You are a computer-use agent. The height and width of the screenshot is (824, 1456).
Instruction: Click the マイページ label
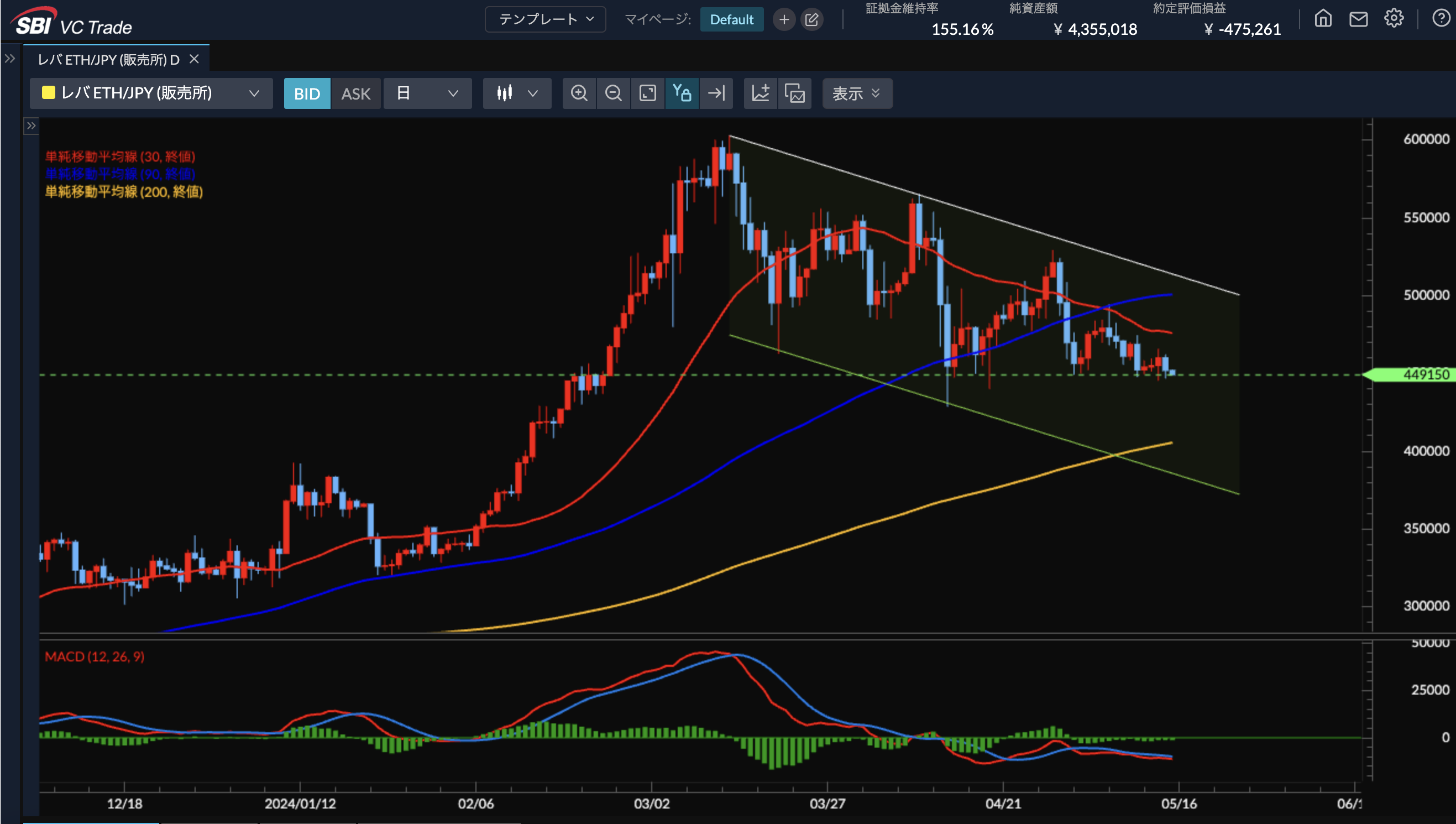click(x=657, y=19)
